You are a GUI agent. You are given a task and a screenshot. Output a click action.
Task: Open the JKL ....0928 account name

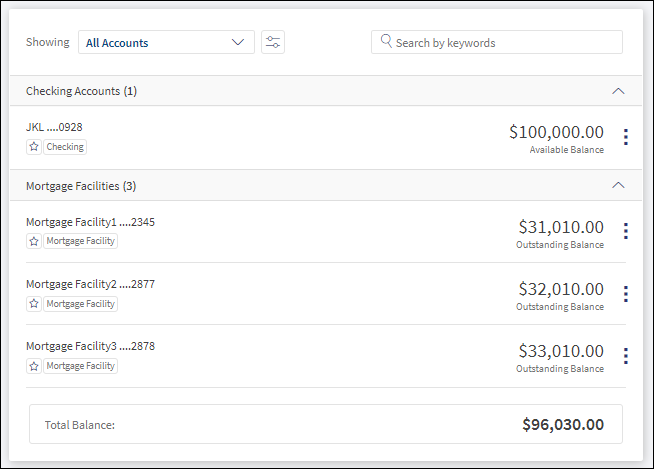click(x=54, y=127)
